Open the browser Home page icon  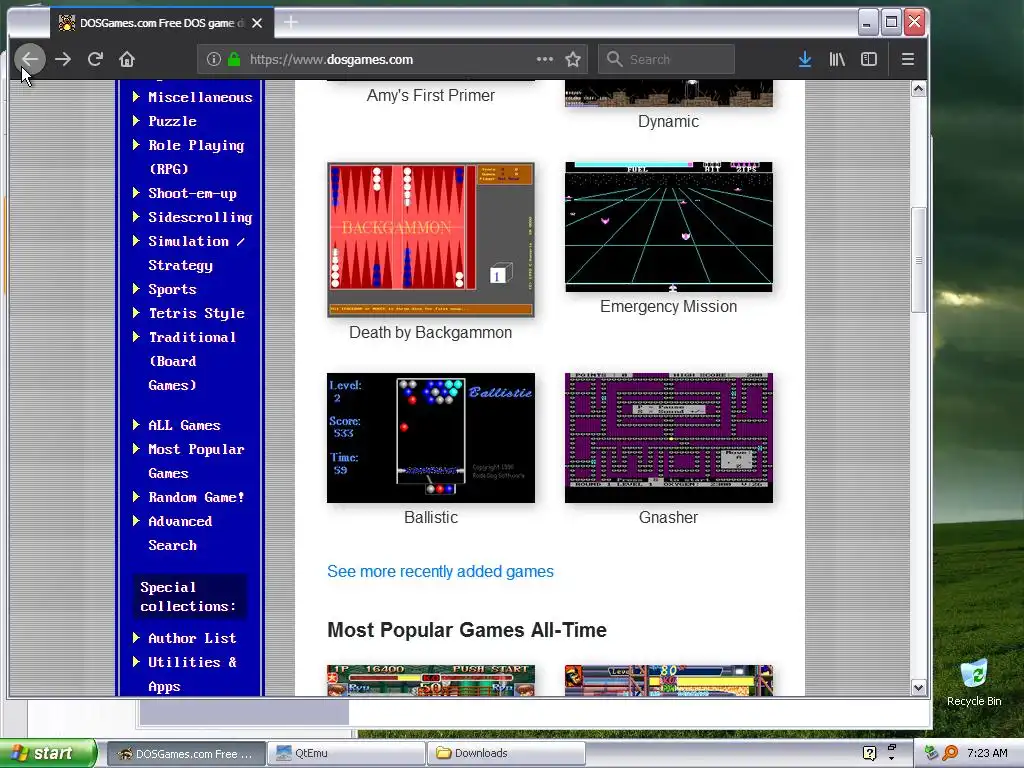127,59
